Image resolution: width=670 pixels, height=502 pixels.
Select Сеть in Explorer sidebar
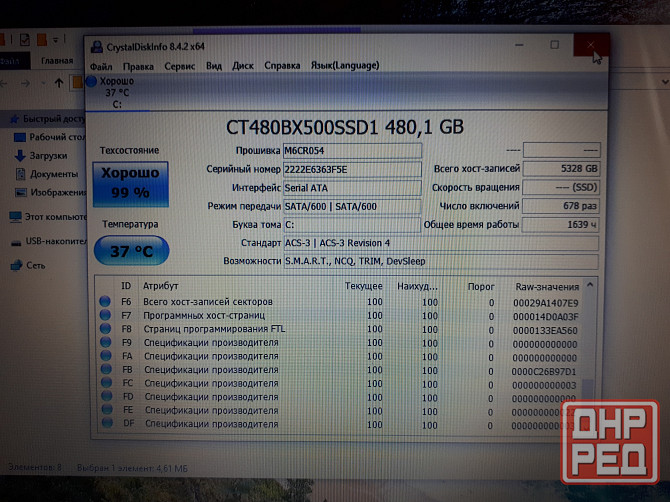[x=28, y=265]
